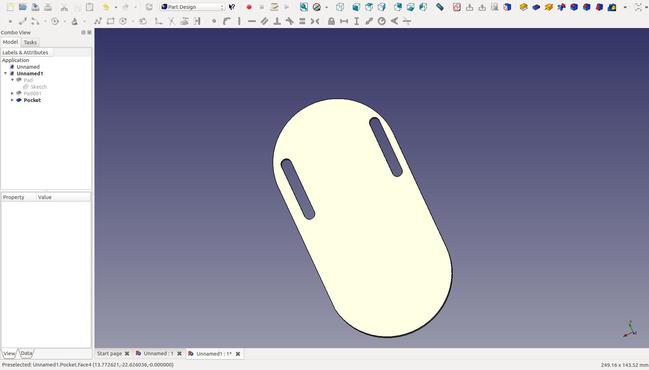Save the document with the Save icon

36,7
